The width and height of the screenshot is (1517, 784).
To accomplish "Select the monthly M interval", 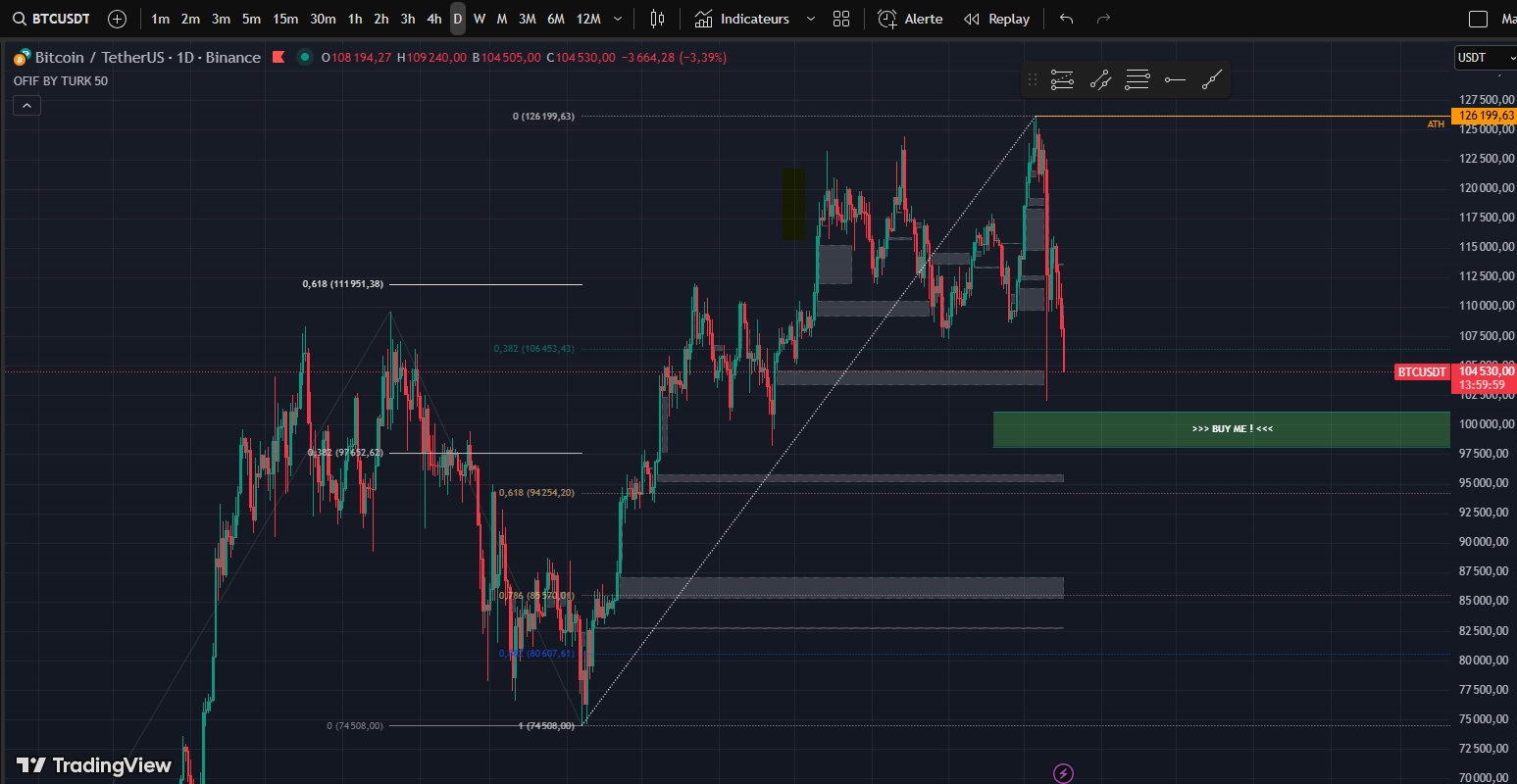I will pyautogui.click(x=502, y=19).
